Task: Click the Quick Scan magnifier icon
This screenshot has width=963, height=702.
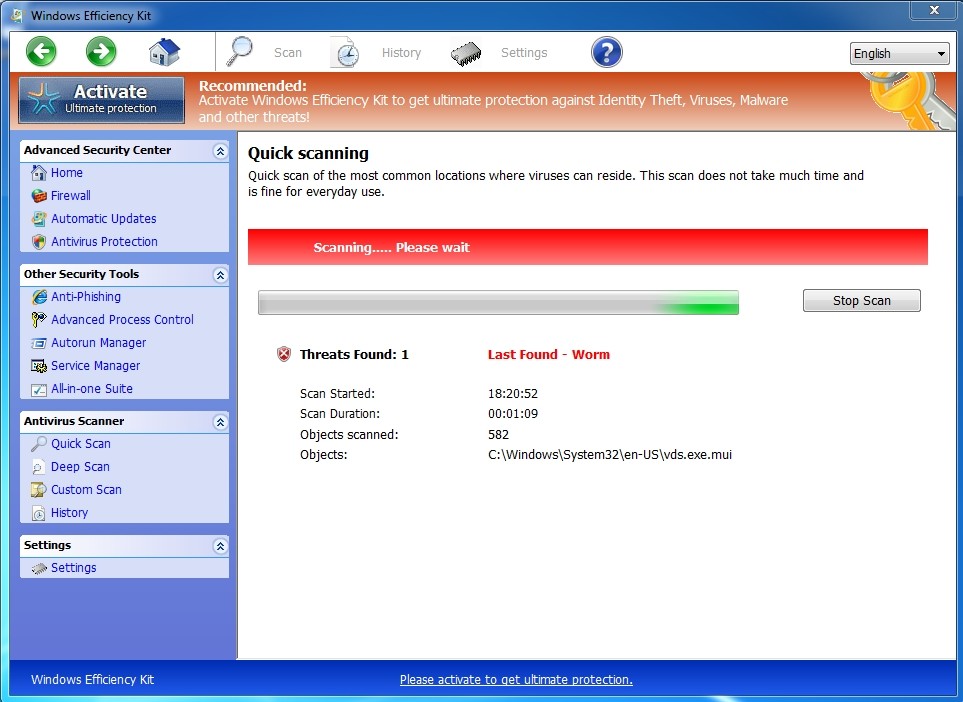Action: (39, 443)
